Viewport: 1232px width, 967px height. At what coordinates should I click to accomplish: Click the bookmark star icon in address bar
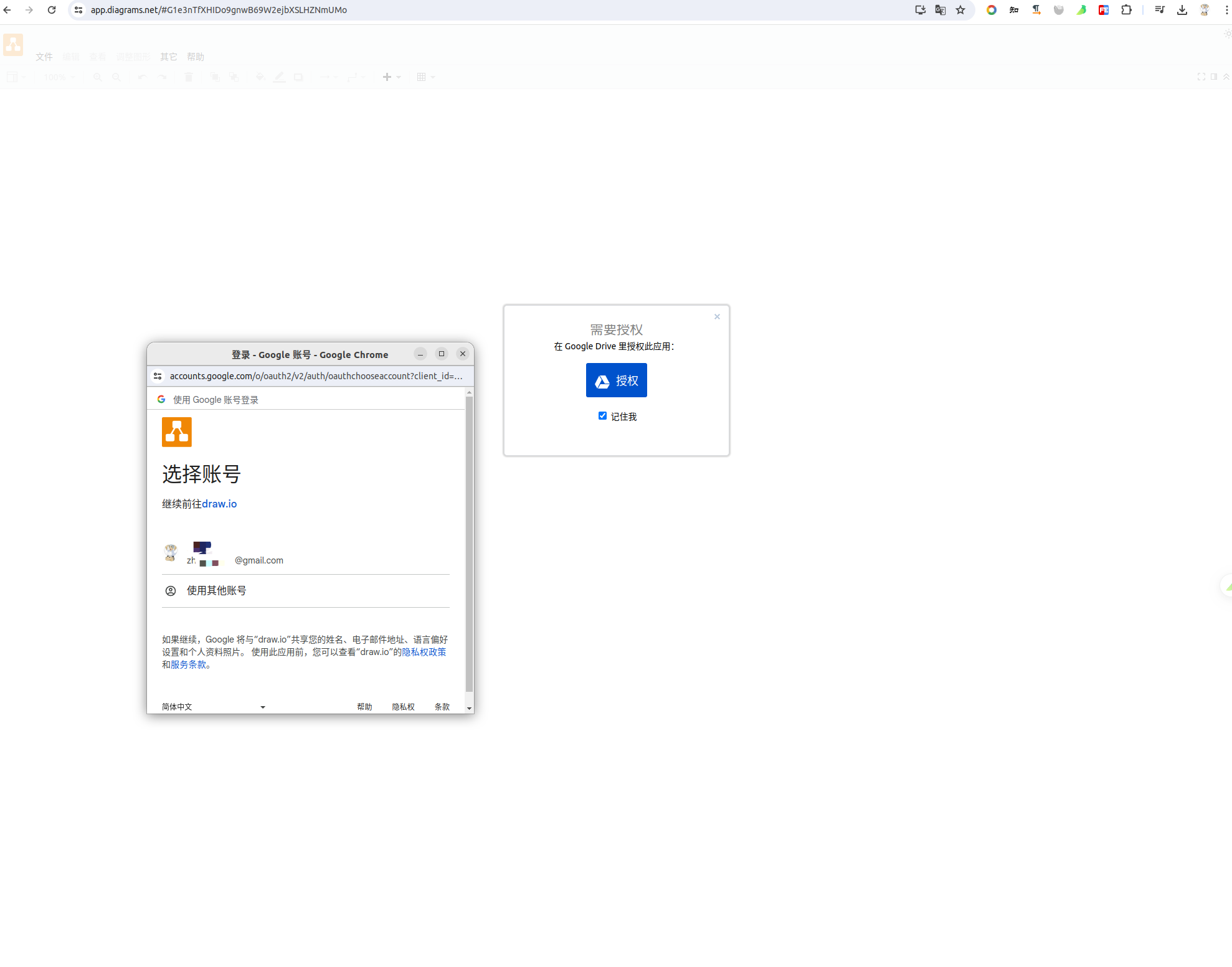960,10
